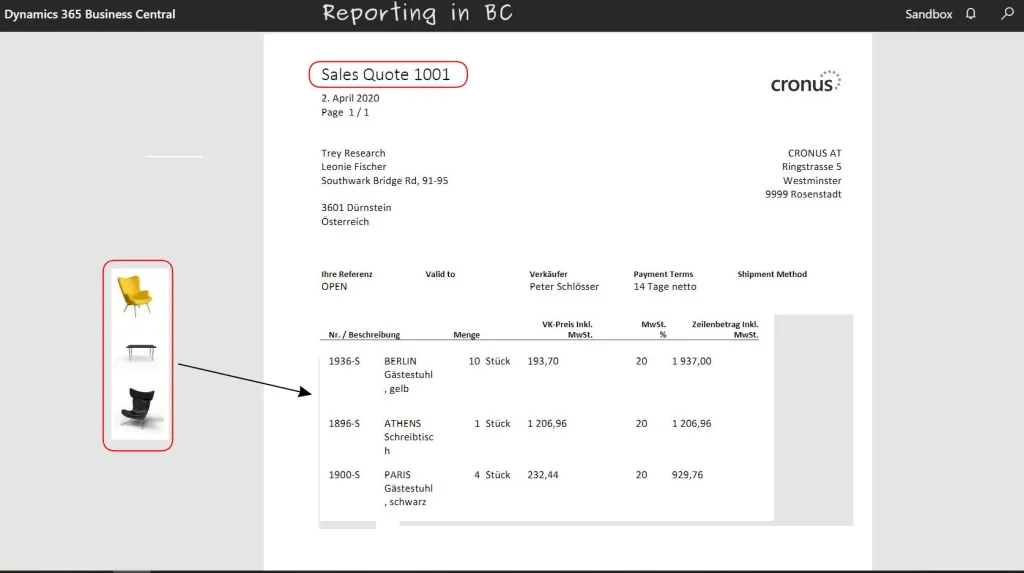1024x573 pixels.
Task: Click the Shipment Method label
Action: pyautogui.click(x=772, y=274)
